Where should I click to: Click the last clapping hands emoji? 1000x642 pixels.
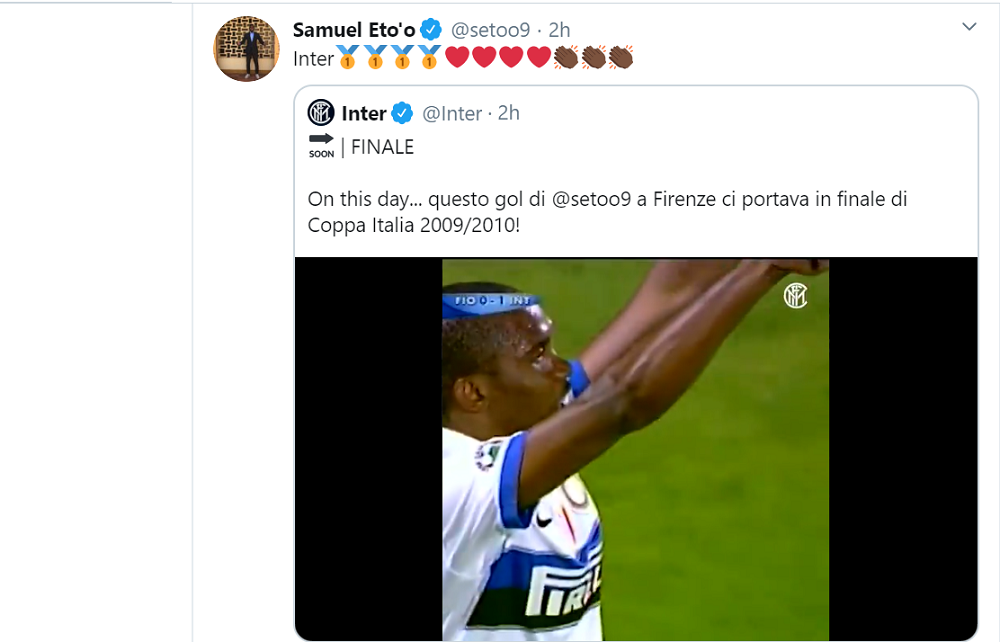point(620,59)
